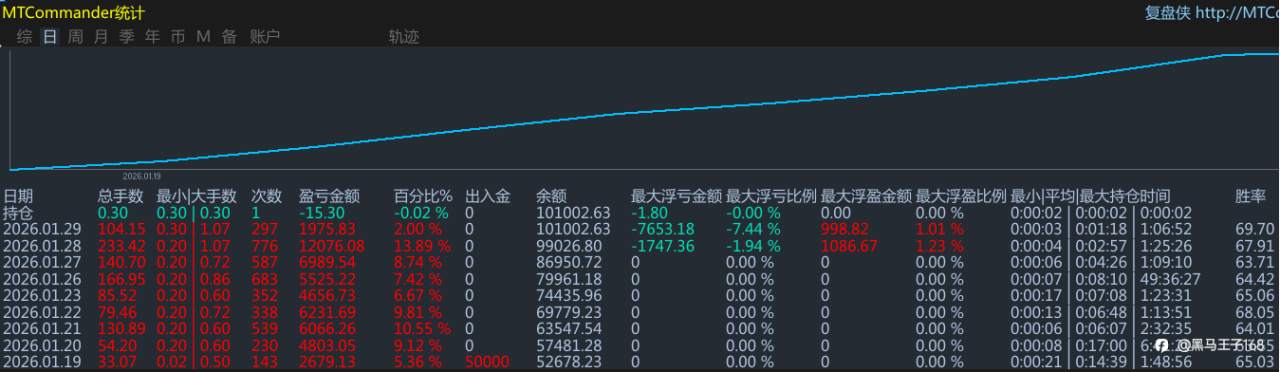1280x372 pixels.
Task: Click profit value 6989.54
Action: (327, 262)
